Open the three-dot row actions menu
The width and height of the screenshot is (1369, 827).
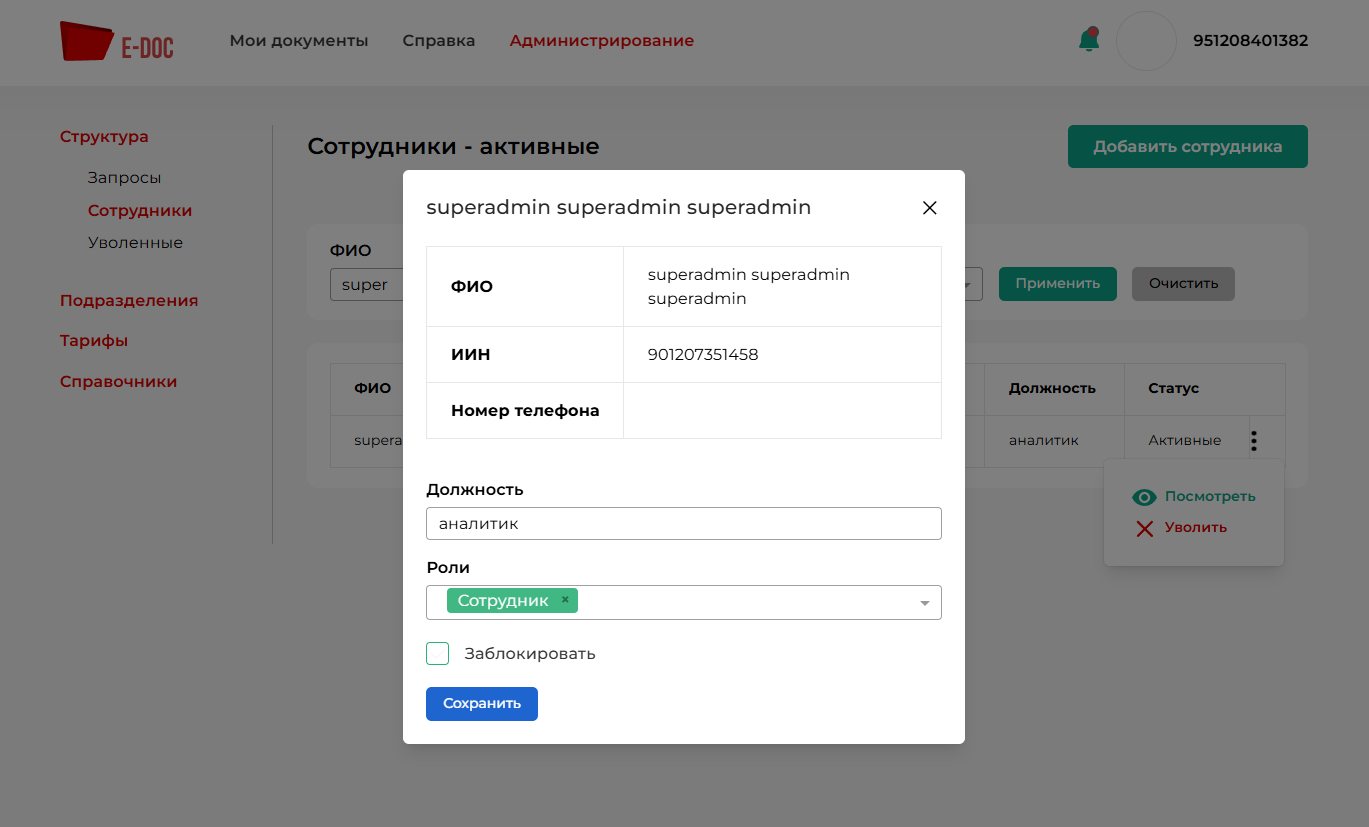coord(1254,440)
